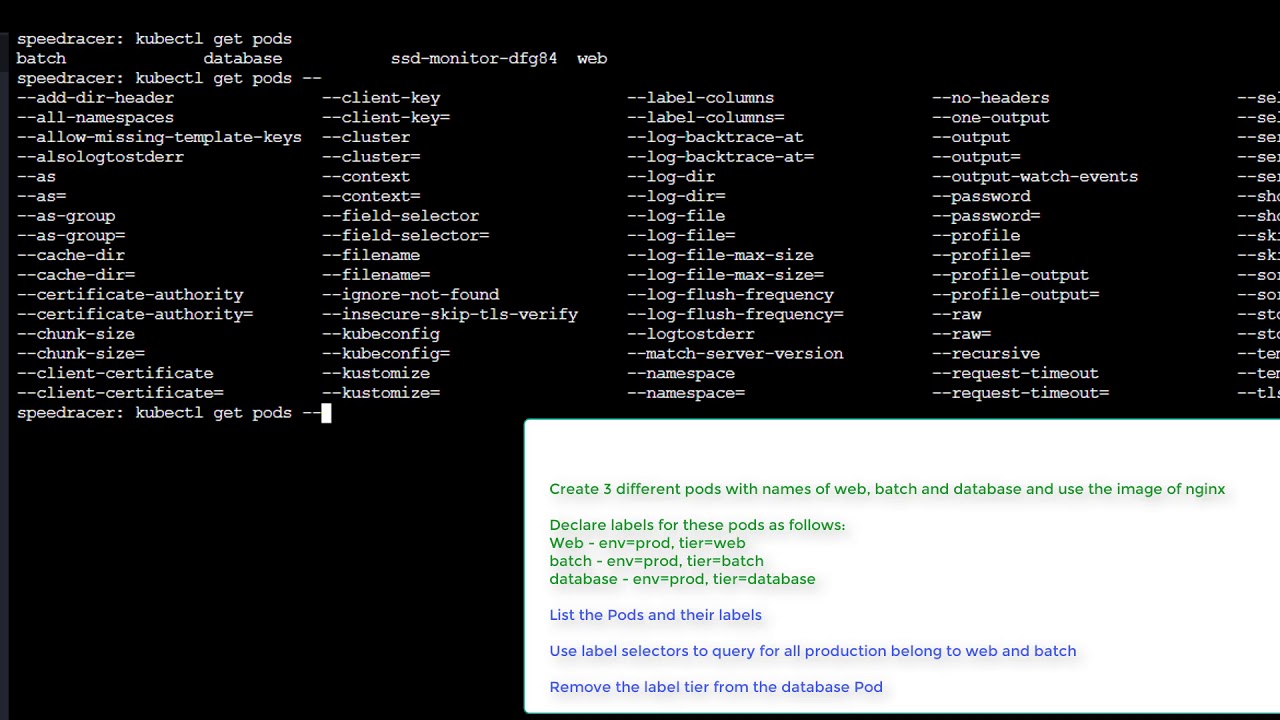
Task: Click '--log-flush-frequency=' completion
Action: (x=735, y=314)
